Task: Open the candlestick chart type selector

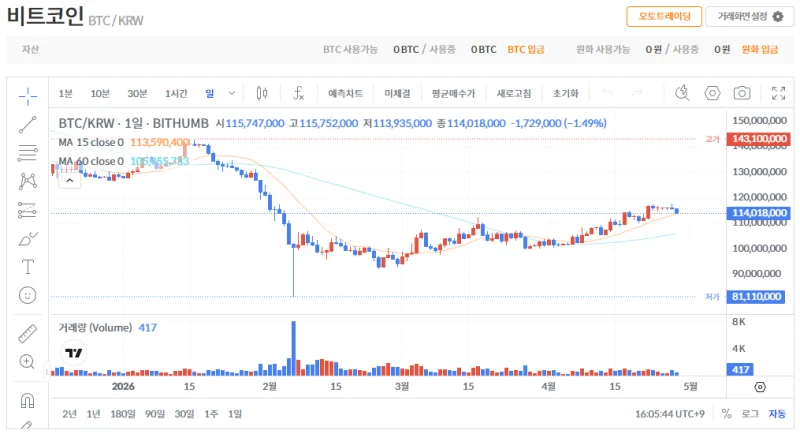Action: click(x=262, y=93)
